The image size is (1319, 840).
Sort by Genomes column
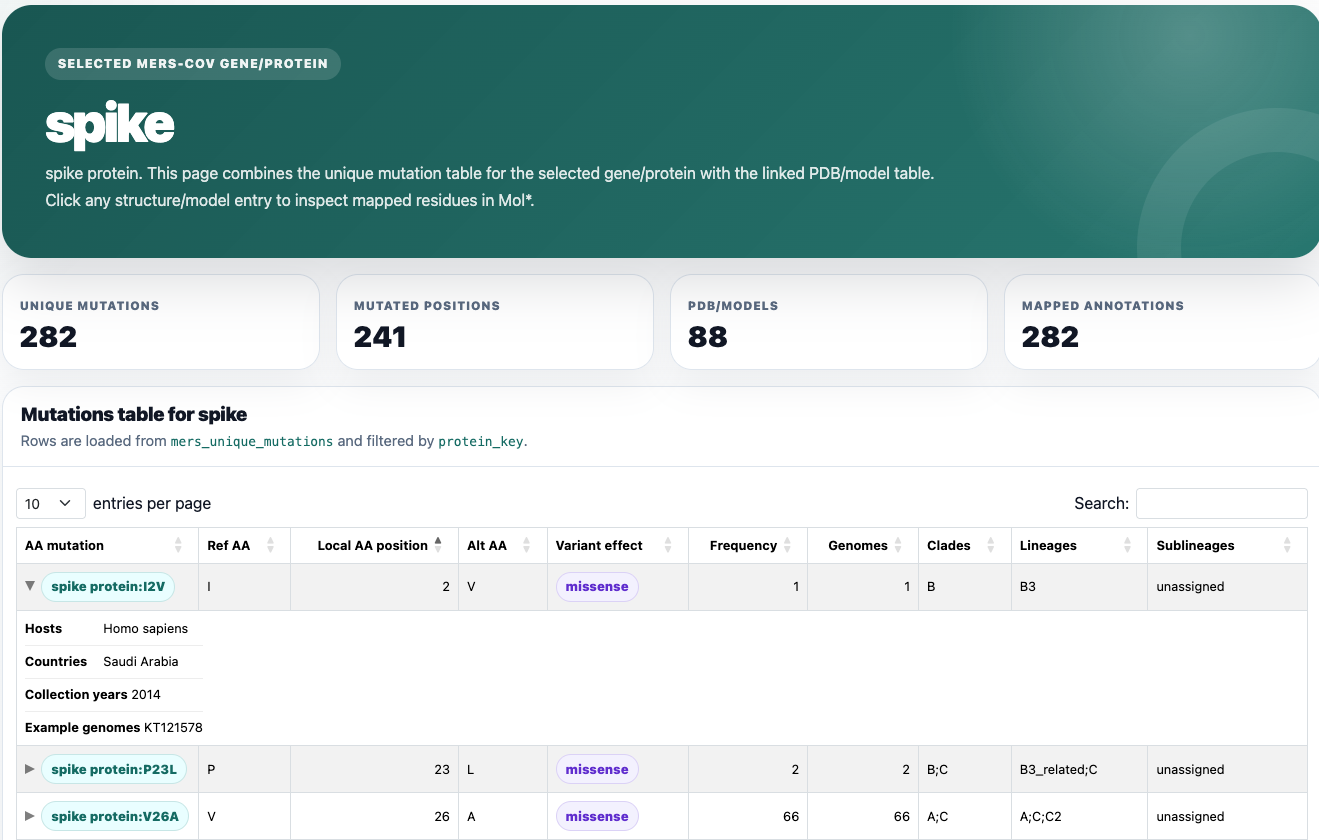click(x=863, y=545)
